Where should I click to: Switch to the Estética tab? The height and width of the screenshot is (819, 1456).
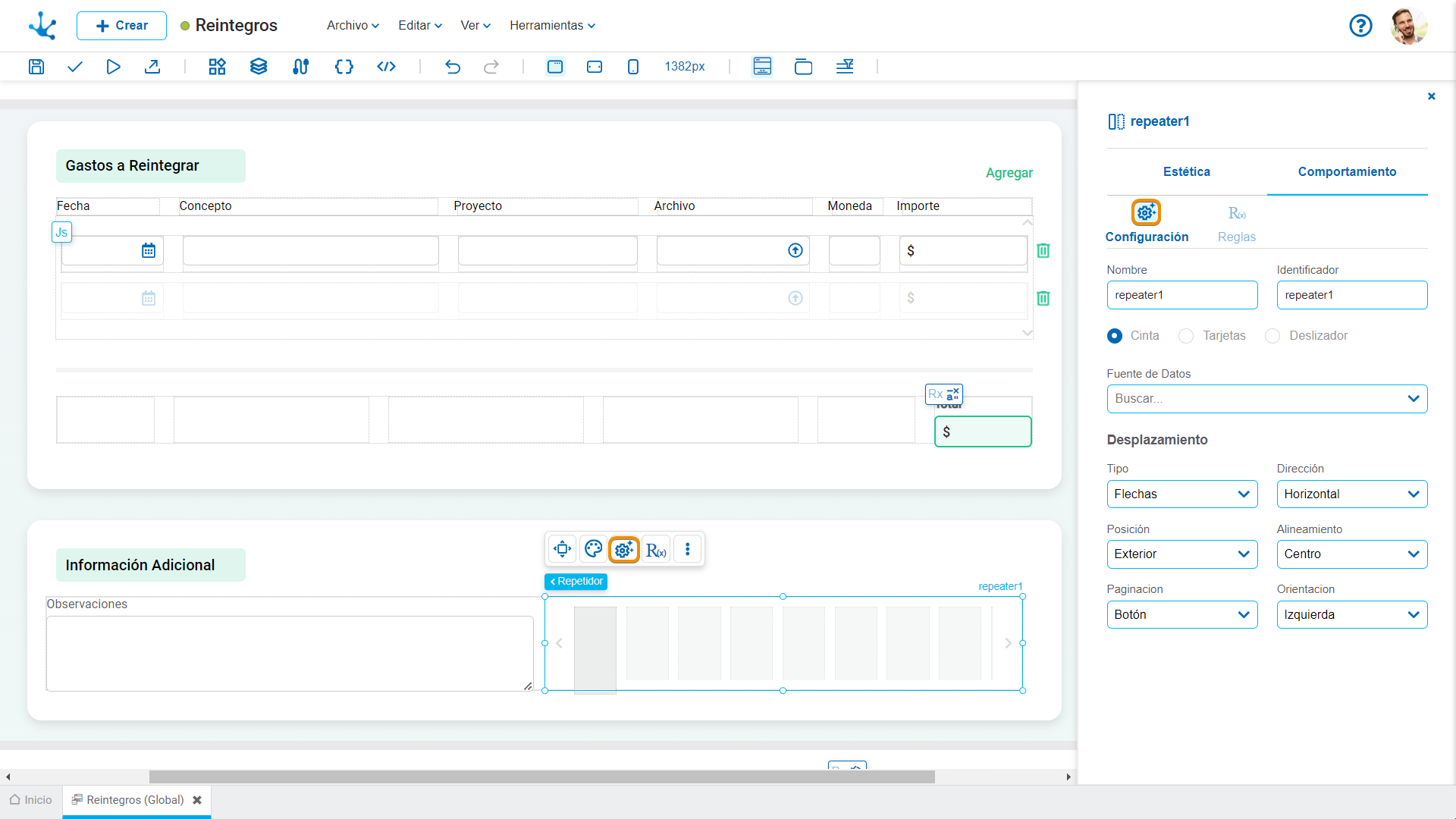1187,172
